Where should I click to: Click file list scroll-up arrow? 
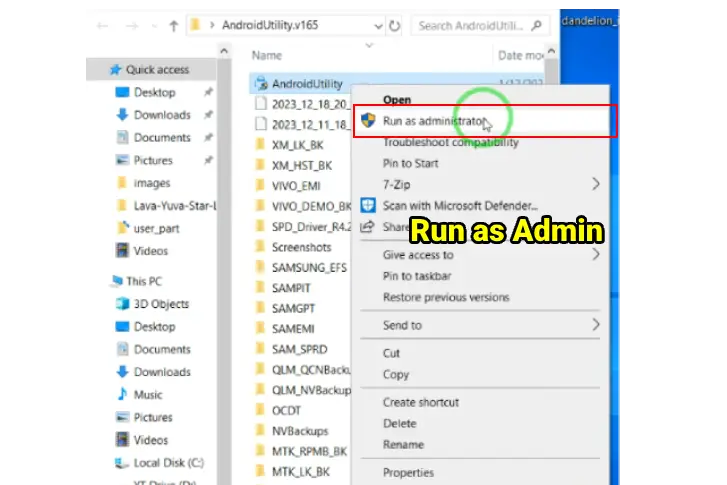coord(551,51)
